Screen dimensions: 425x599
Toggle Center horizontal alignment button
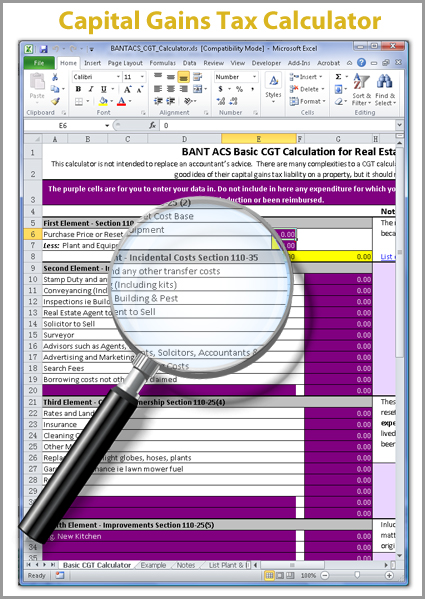[171, 89]
